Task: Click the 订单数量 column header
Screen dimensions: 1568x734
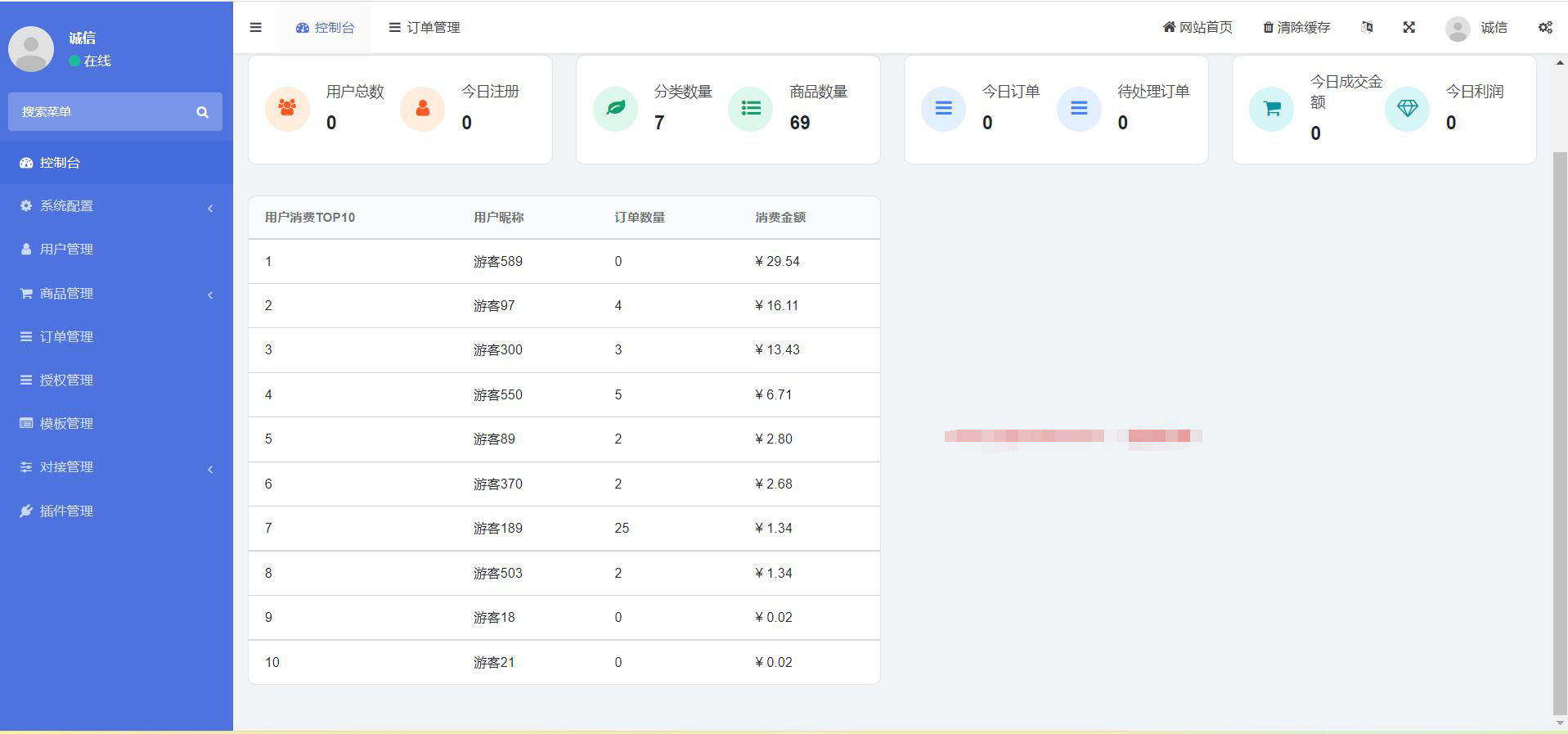Action: click(640, 218)
